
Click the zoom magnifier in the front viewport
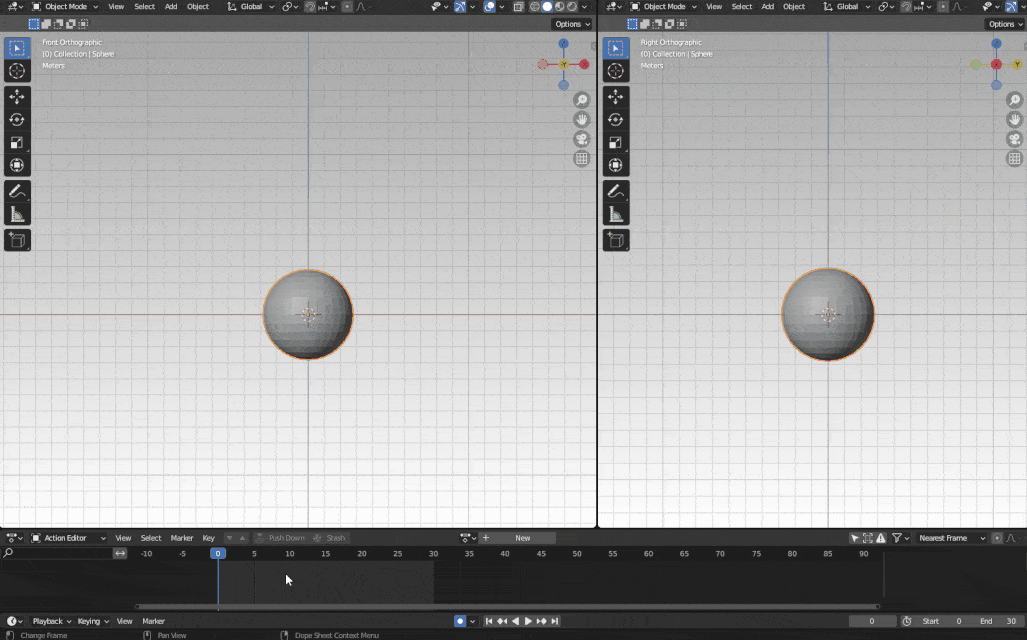(x=581, y=100)
